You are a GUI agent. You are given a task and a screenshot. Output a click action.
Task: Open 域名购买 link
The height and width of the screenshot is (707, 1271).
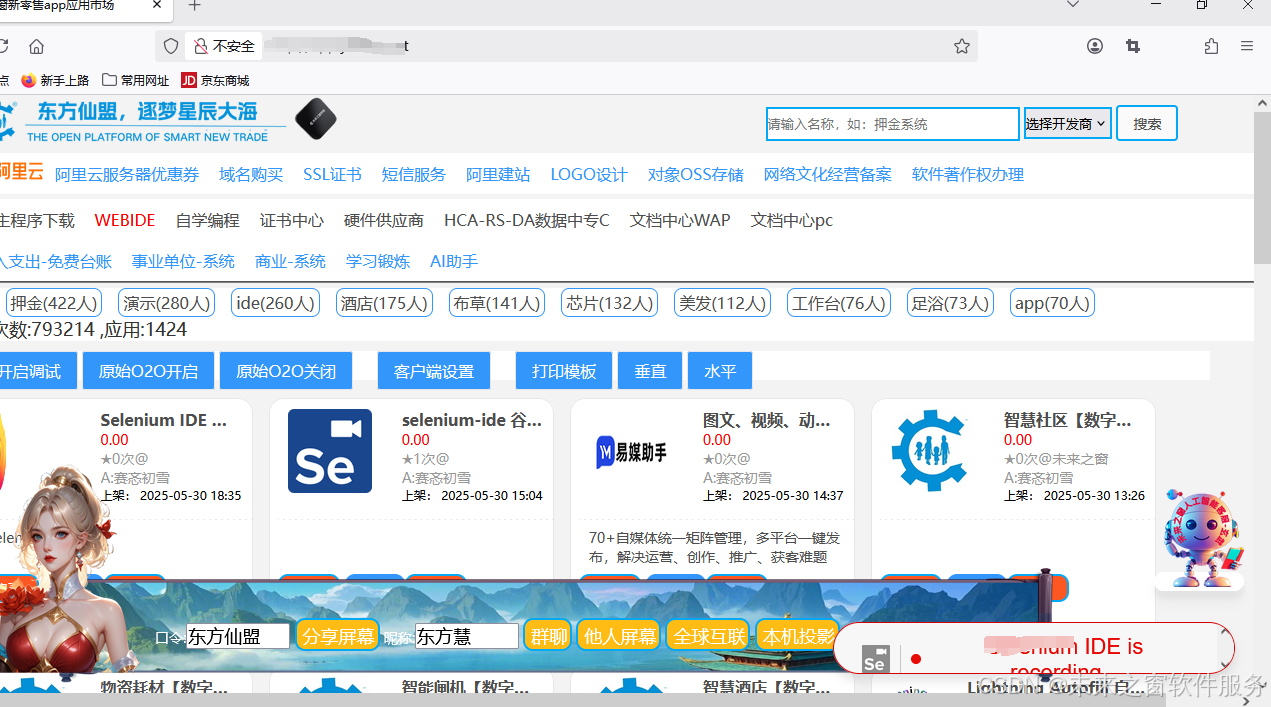[251, 174]
